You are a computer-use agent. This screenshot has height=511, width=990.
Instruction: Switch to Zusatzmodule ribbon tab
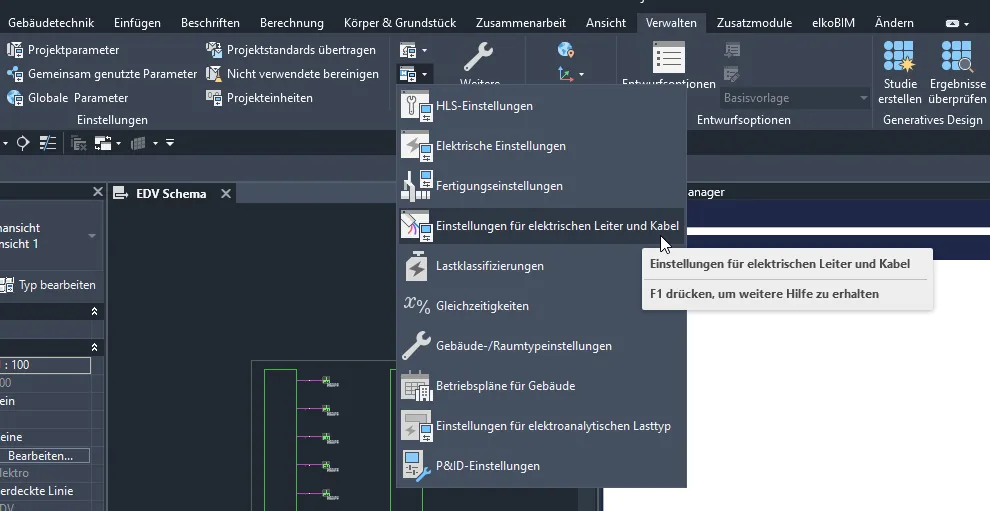(754, 23)
